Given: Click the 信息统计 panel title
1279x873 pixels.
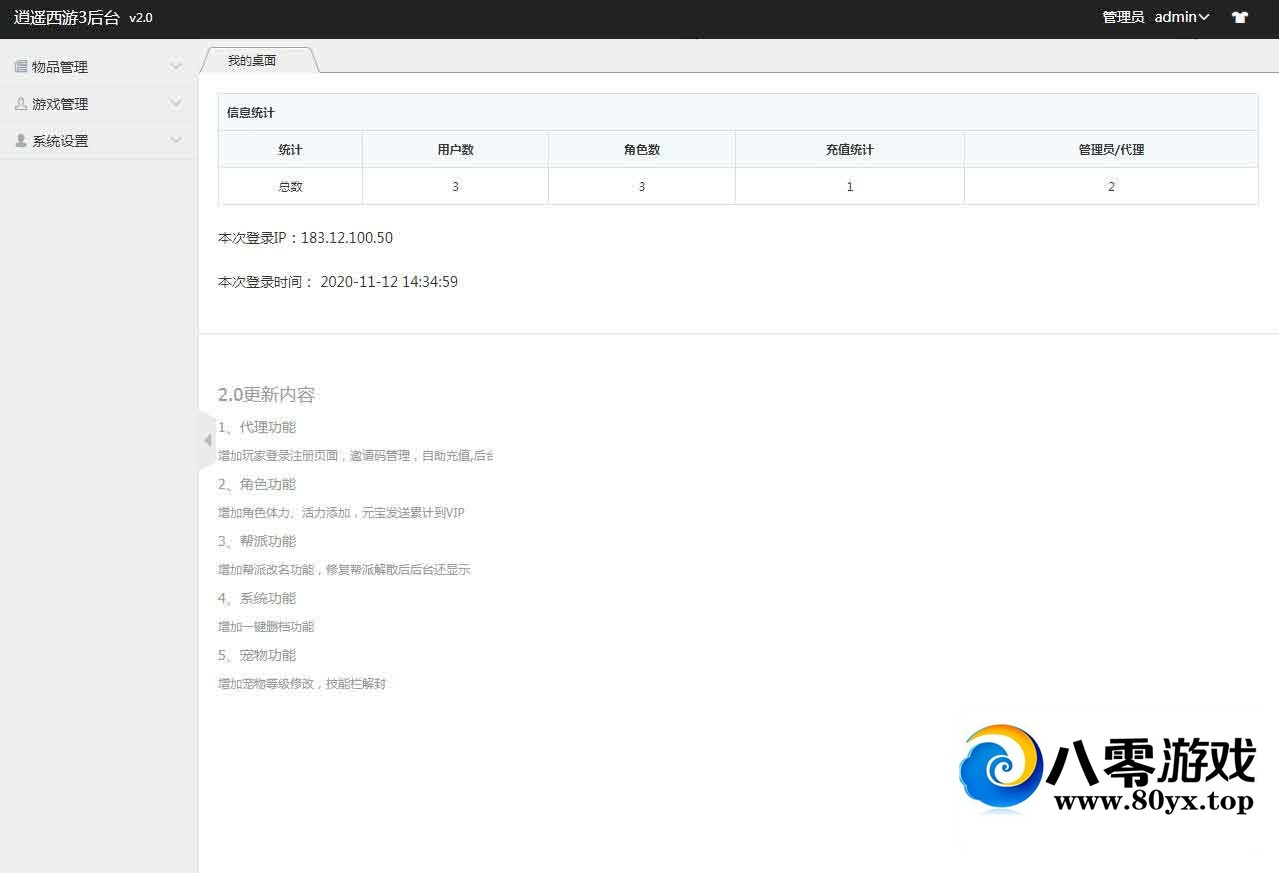Looking at the screenshot, I should [x=251, y=113].
